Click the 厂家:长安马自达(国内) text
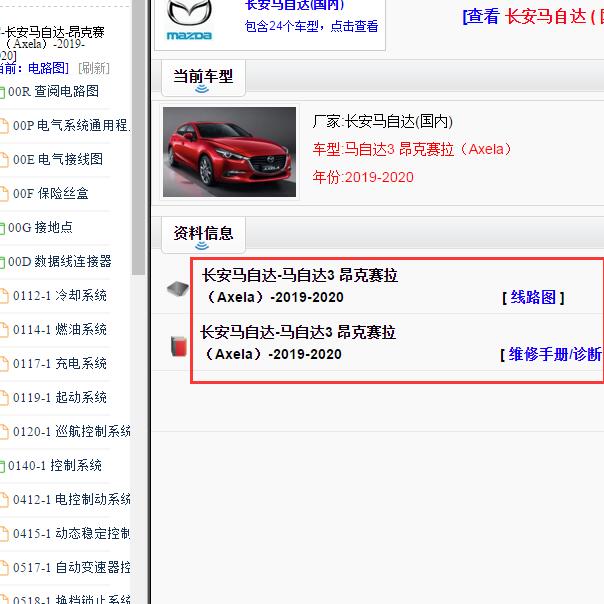The width and height of the screenshot is (604, 604). (x=383, y=122)
